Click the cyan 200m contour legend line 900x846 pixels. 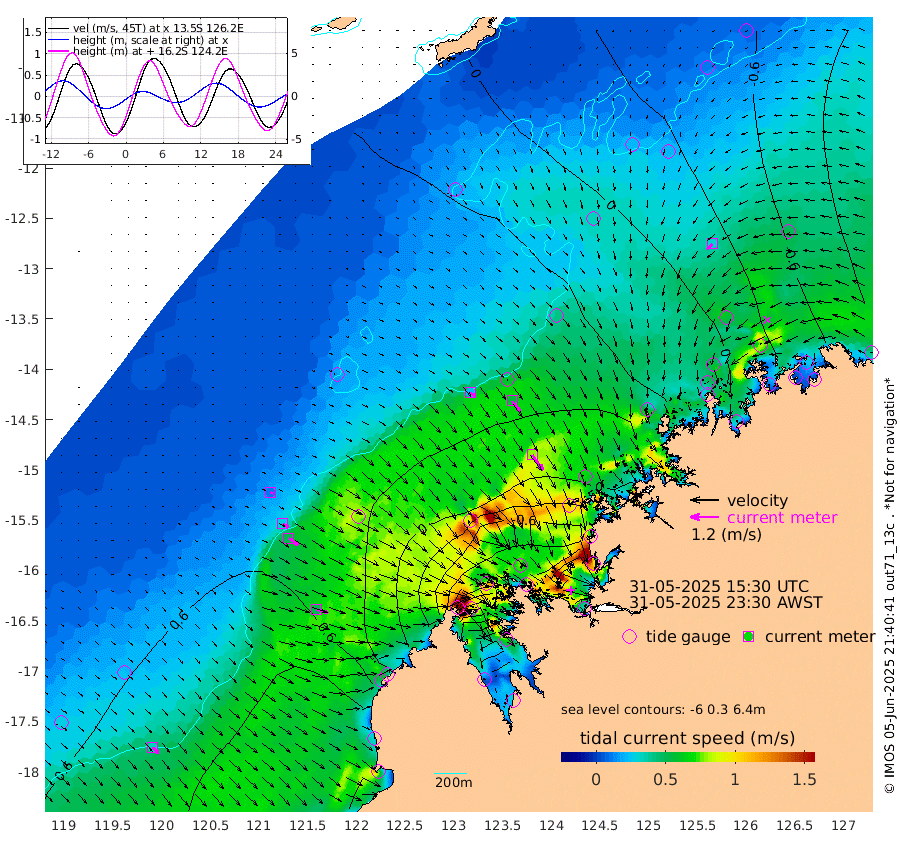pos(451,773)
